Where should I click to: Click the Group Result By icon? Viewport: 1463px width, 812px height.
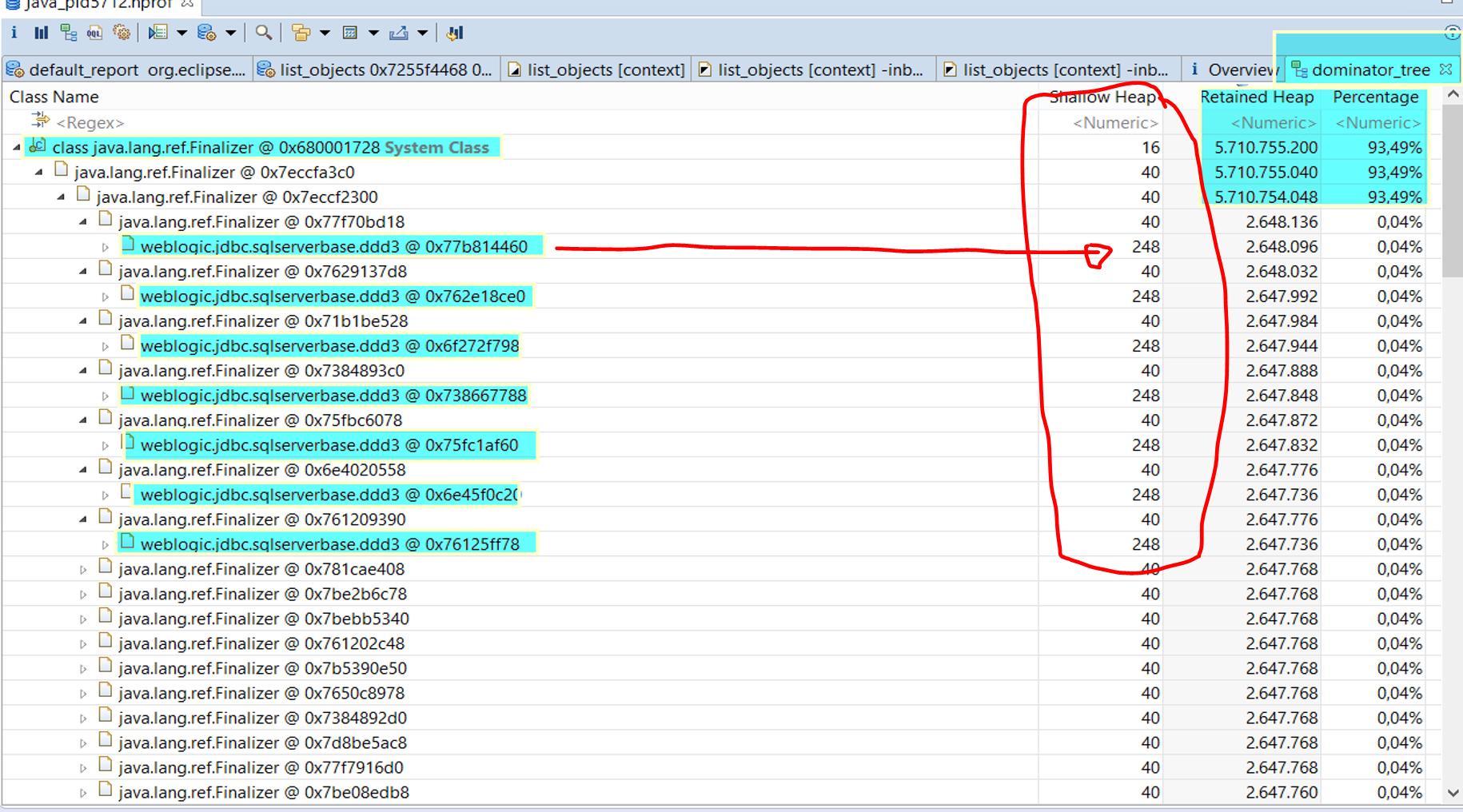click(301, 33)
